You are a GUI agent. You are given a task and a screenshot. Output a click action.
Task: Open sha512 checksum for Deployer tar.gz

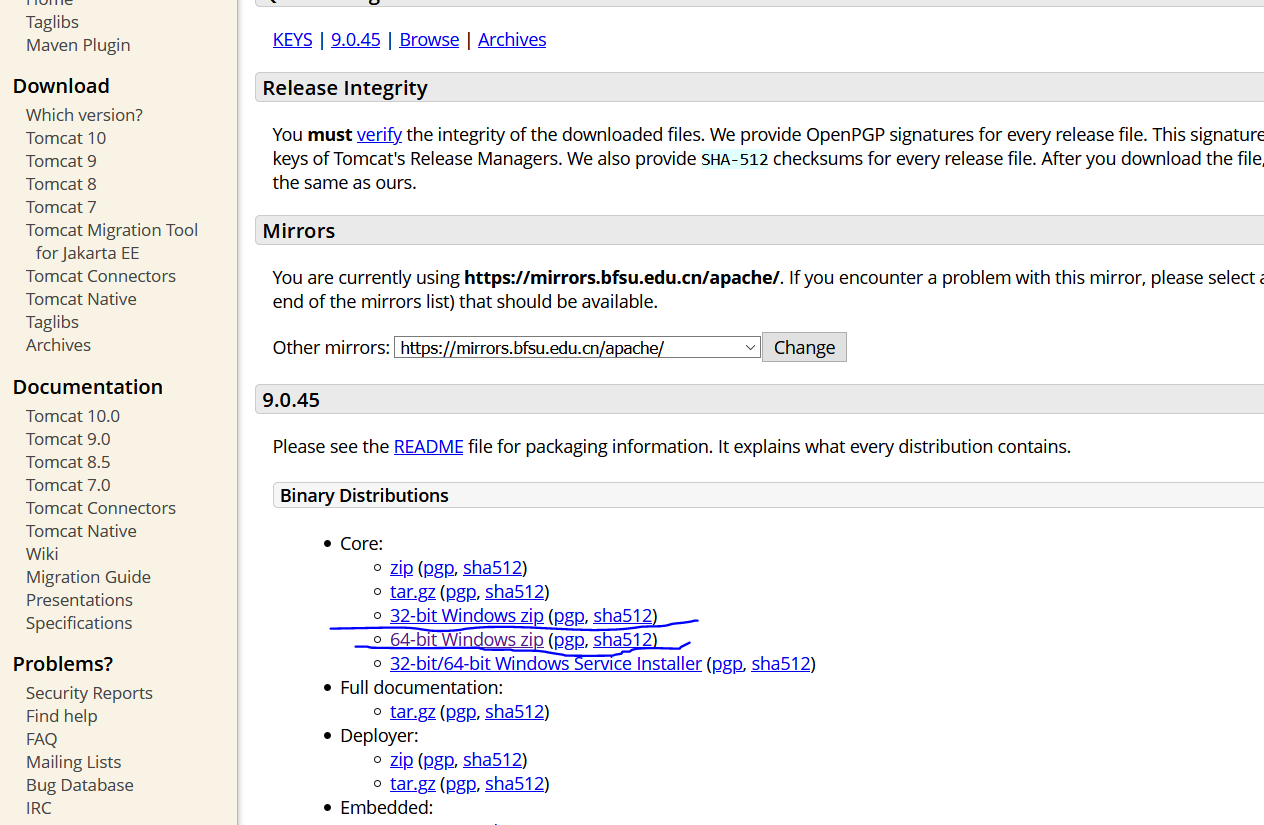[514, 783]
